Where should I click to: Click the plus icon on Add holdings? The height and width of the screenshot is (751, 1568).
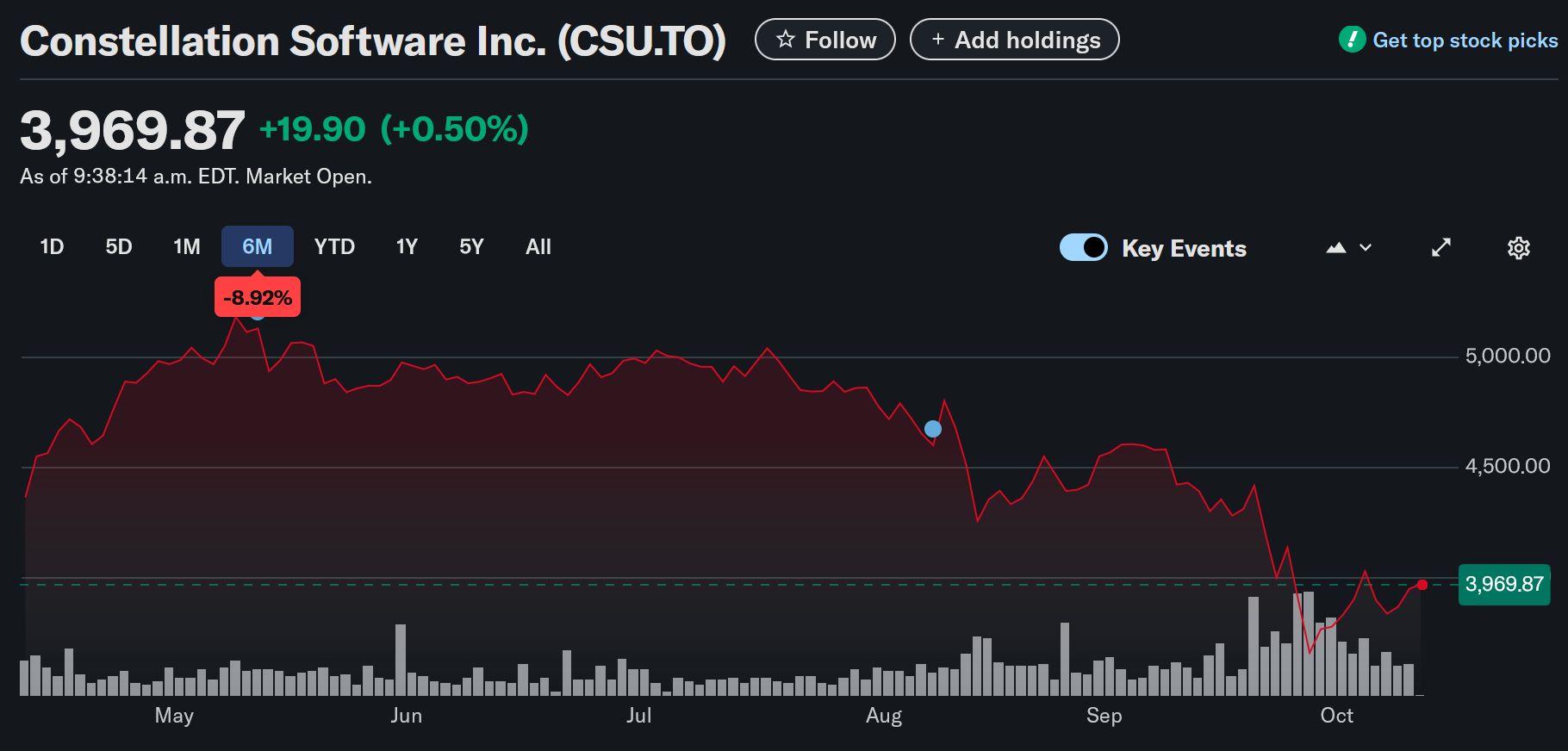click(938, 40)
